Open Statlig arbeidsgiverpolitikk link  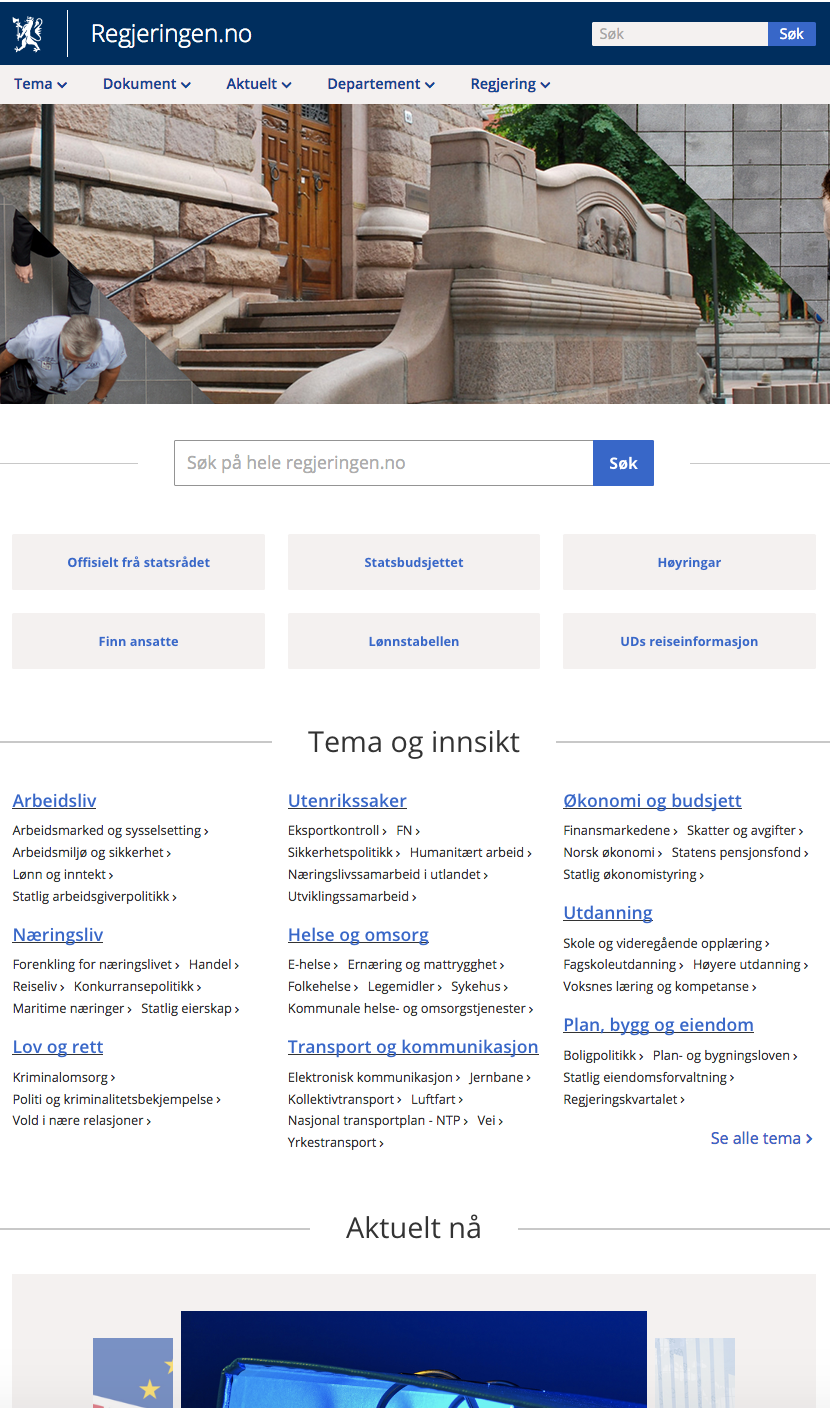click(x=94, y=897)
